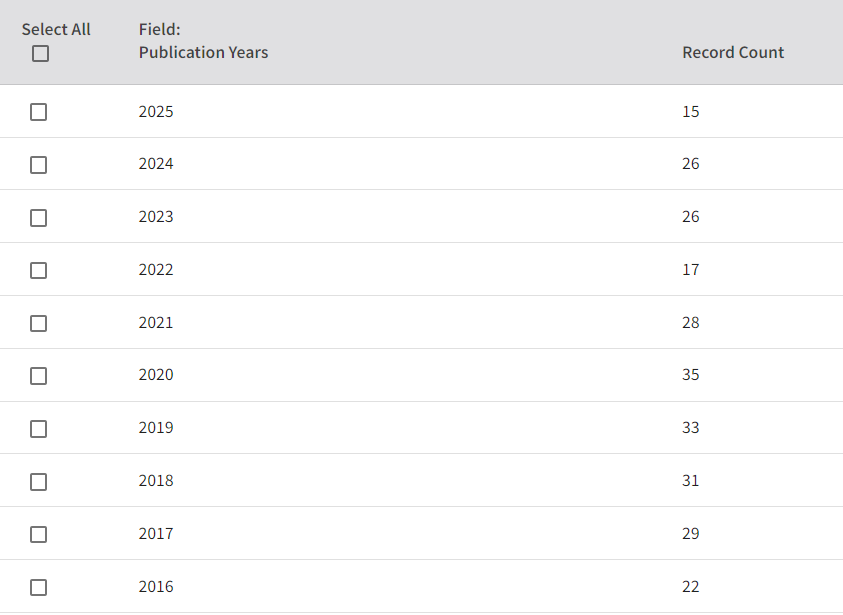Viewport: 843px width, 615px height.
Task: Check the box for year 2025
Action: 38,112
